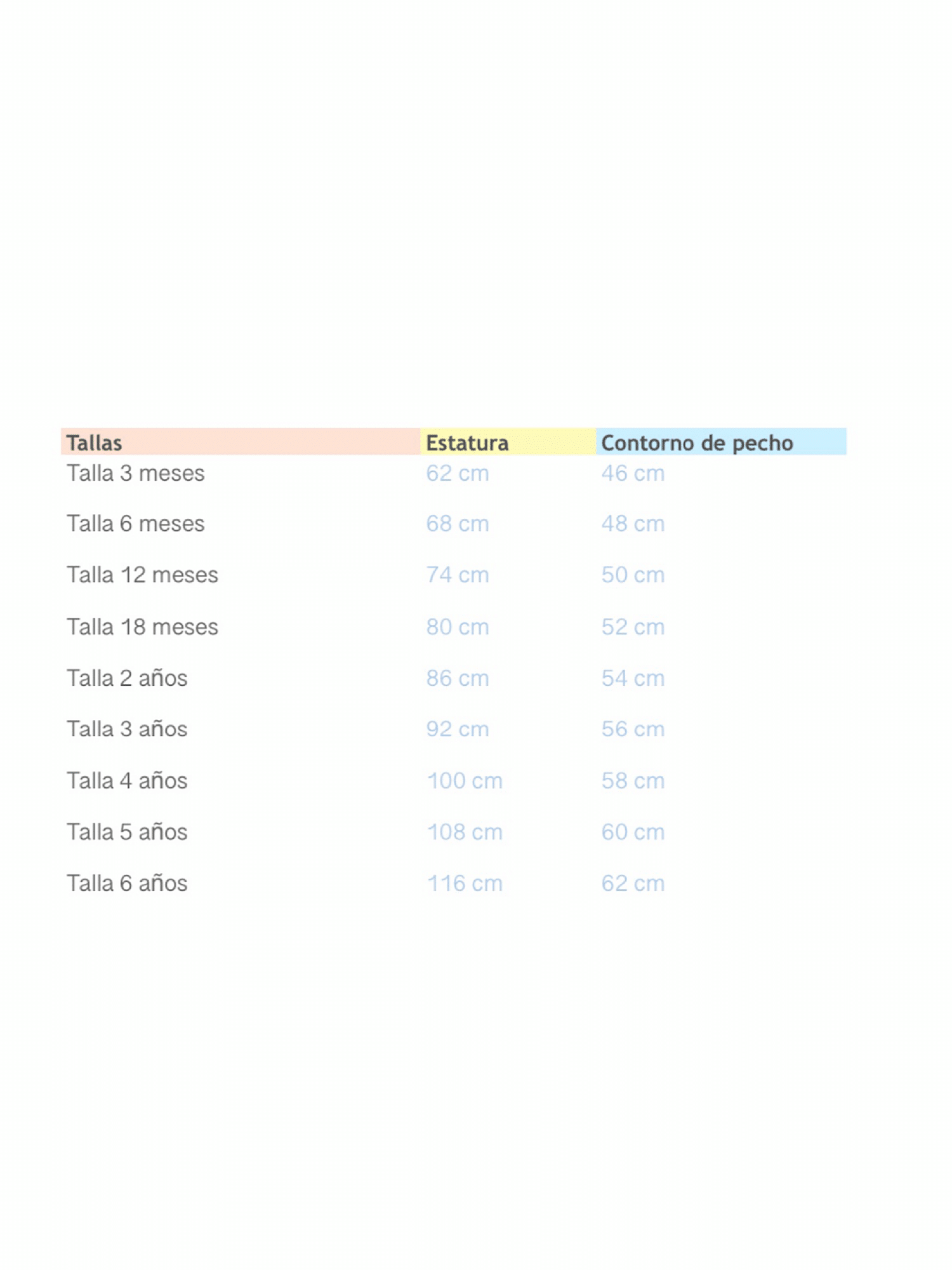The height and width of the screenshot is (1270, 952).
Task: Click the 68 cm height value
Action: (x=458, y=524)
